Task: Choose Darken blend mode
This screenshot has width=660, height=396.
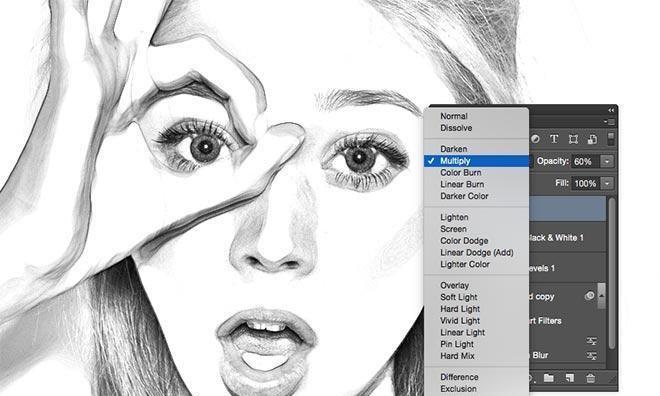Action: click(x=476, y=149)
